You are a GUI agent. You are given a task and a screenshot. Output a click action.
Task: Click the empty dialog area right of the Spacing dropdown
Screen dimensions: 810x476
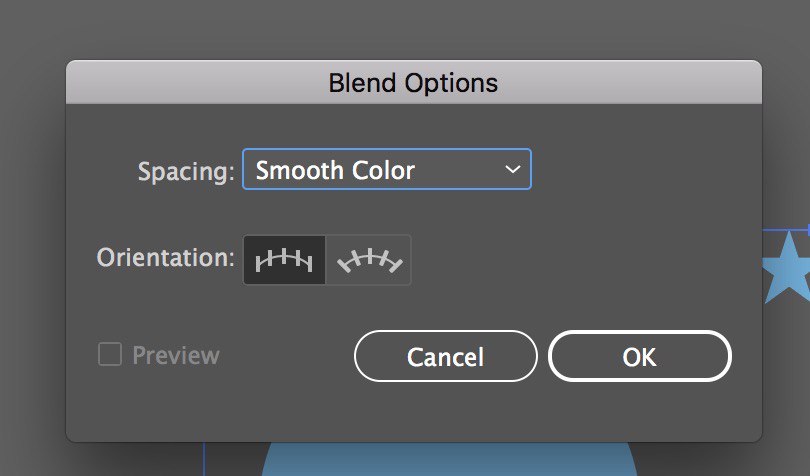(x=646, y=169)
